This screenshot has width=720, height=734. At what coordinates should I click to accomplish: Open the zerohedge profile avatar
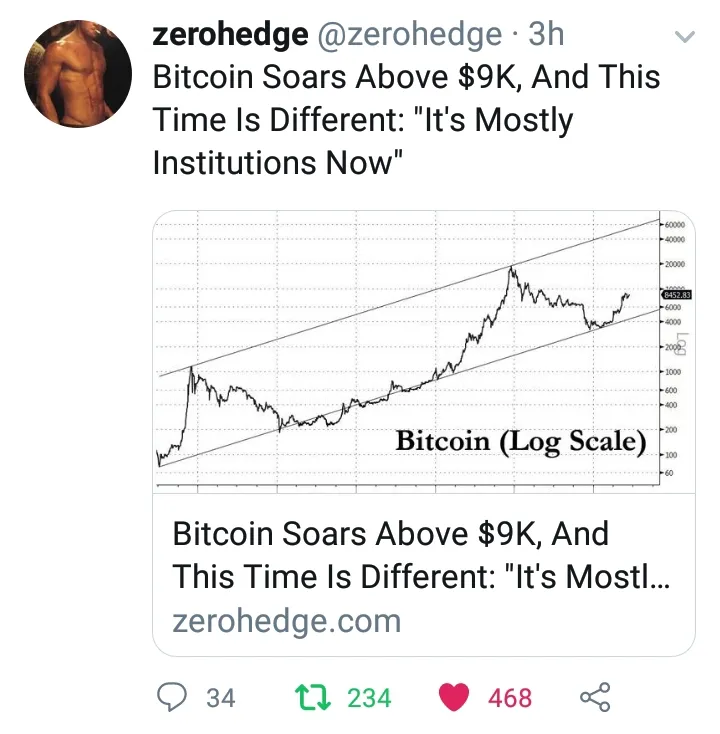click(x=77, y=73)
